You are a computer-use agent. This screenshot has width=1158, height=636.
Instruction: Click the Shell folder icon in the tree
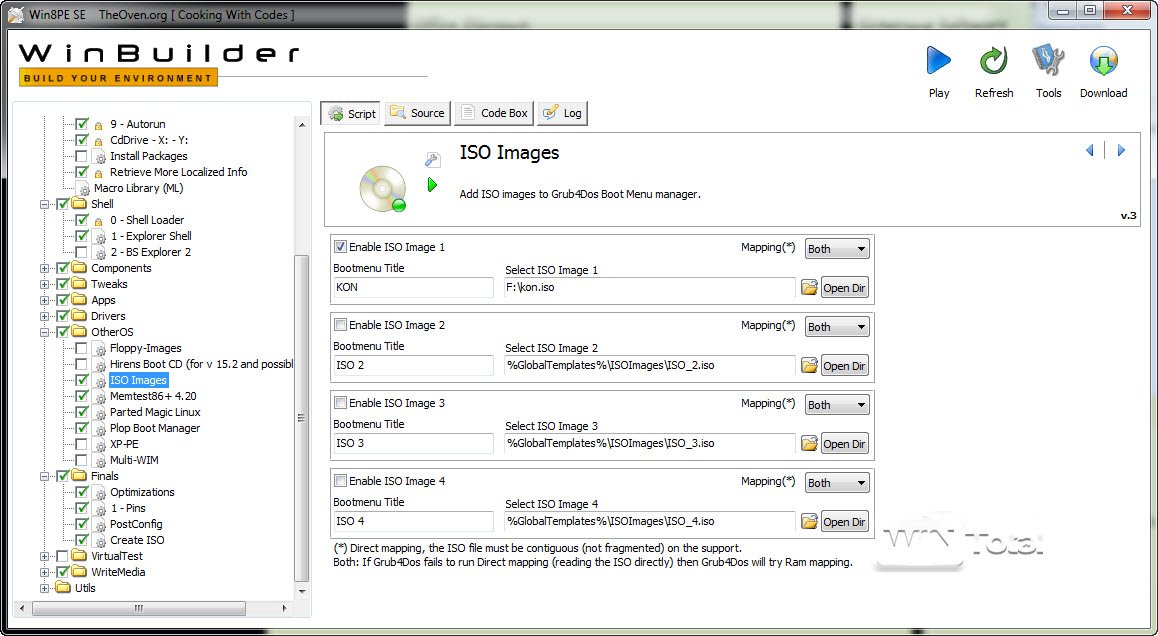[x=80, y=204]
